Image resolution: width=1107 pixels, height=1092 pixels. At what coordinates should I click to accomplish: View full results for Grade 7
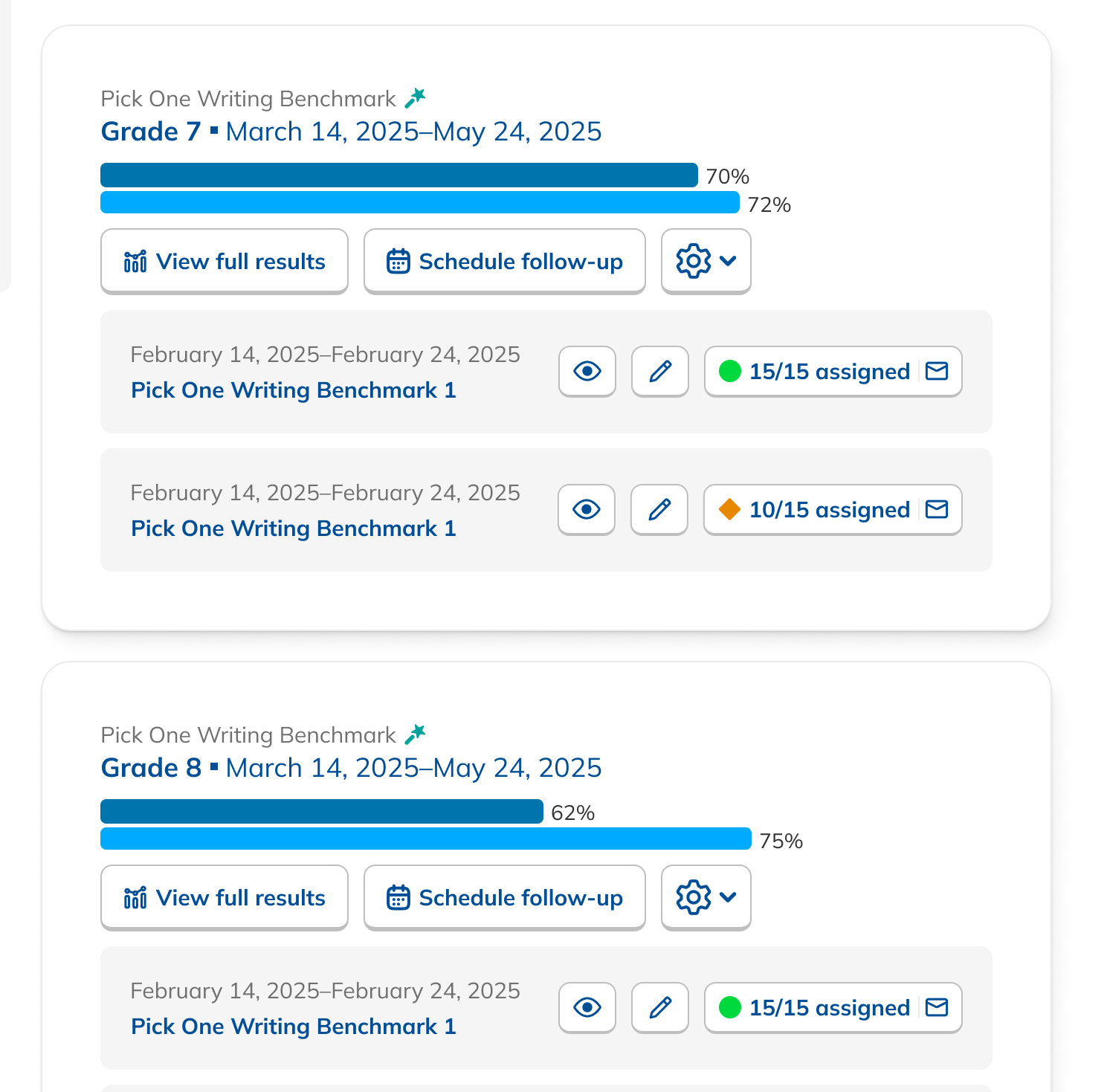[x=225, y=261]
